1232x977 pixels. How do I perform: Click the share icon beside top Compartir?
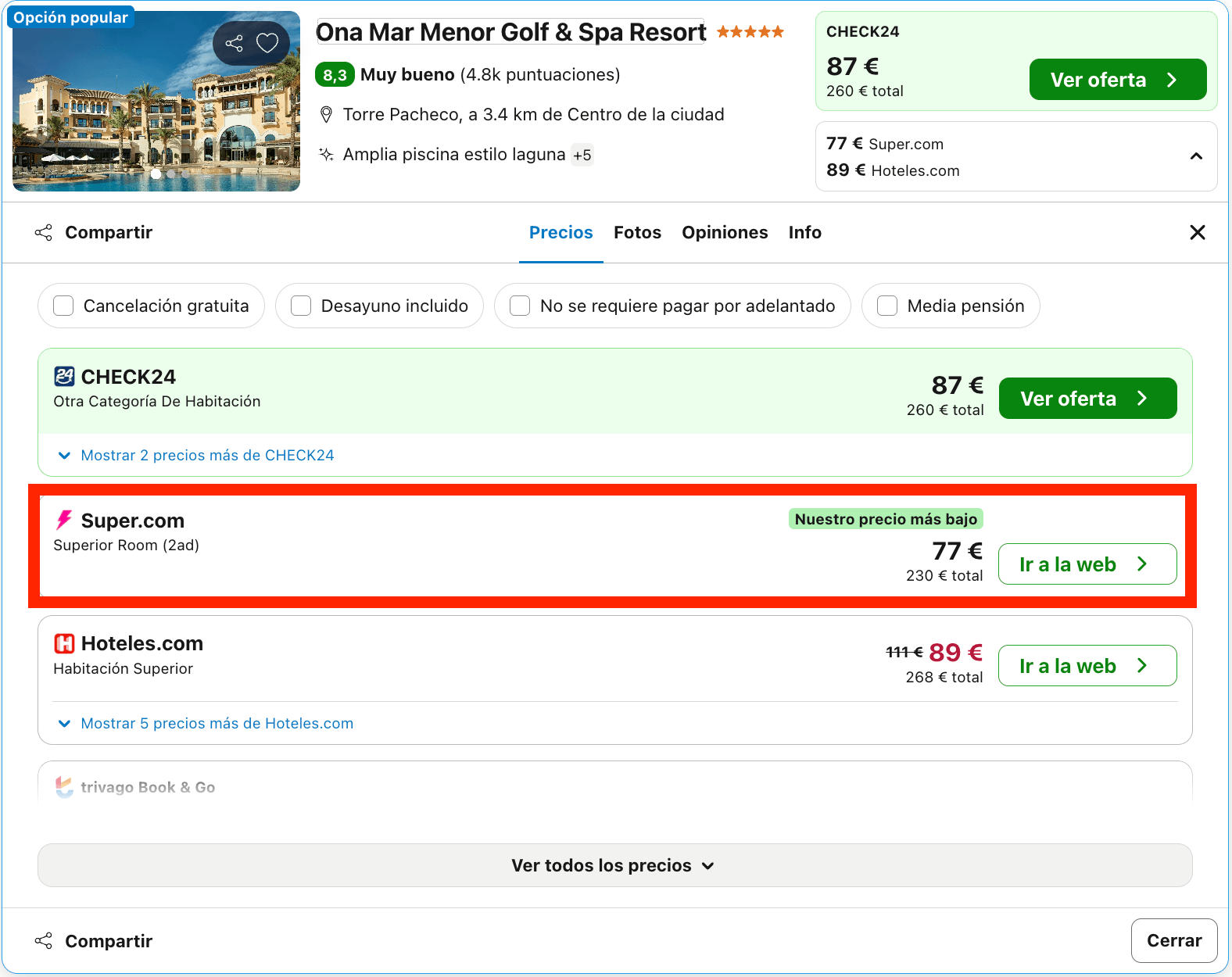(44, 232)
